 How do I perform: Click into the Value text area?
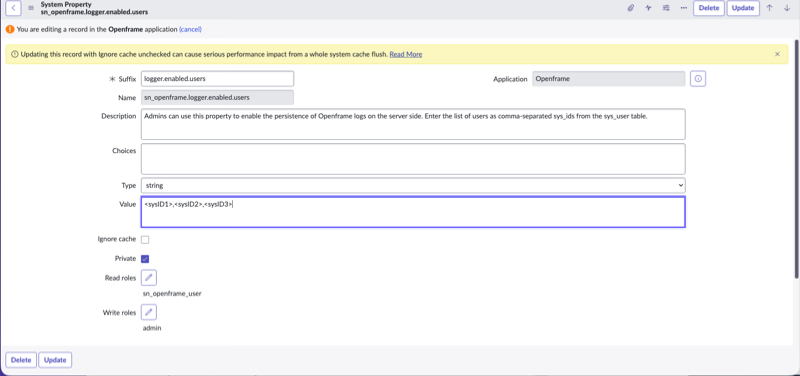tap(413, 212)
